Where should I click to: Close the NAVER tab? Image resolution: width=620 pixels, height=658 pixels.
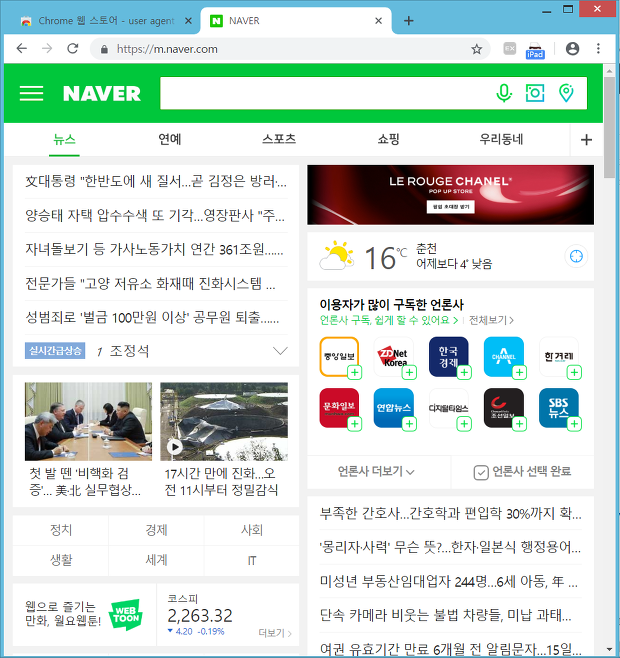click(378, 21)
